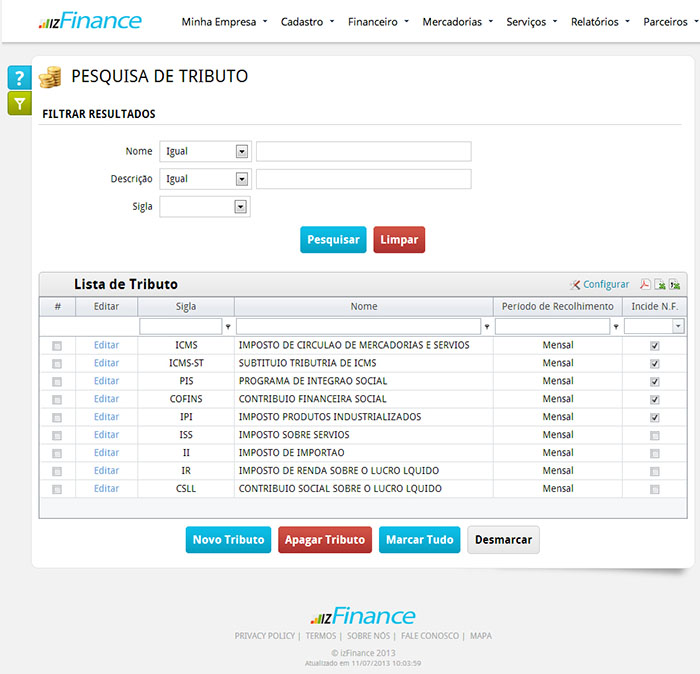700x674 pixels.
Task: Click the blue help question mark icon
Action: 19,78
